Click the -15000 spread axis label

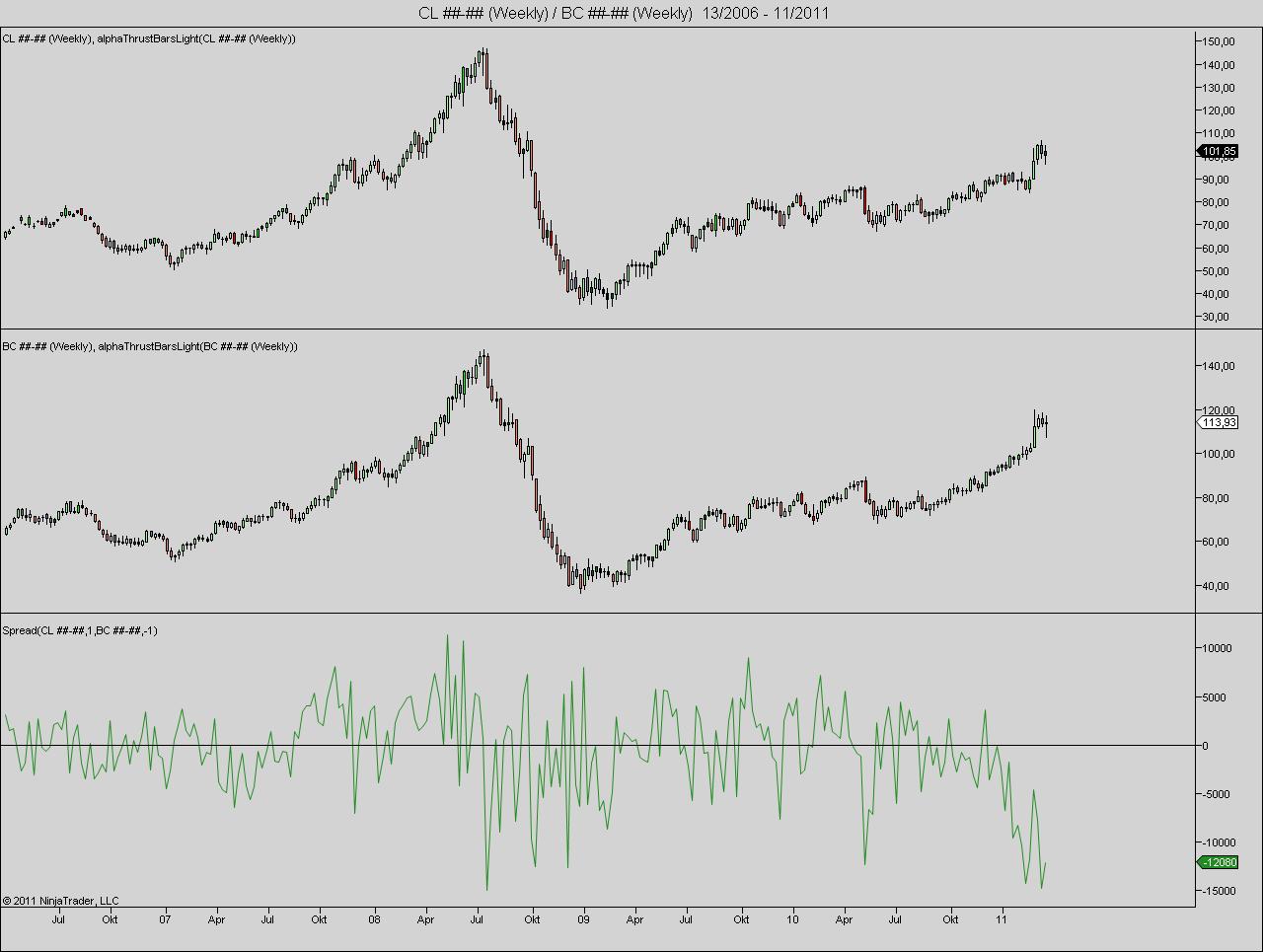coord(1219,891)
